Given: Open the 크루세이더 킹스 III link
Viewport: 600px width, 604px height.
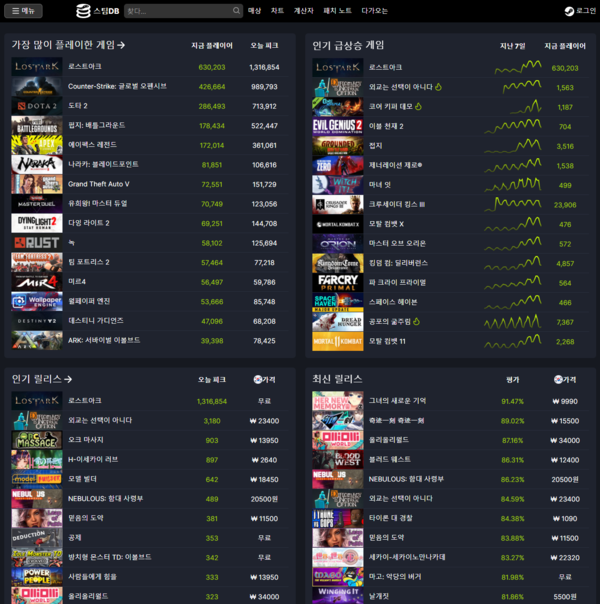Looking at the screenshot, I should tap(397, 205).
